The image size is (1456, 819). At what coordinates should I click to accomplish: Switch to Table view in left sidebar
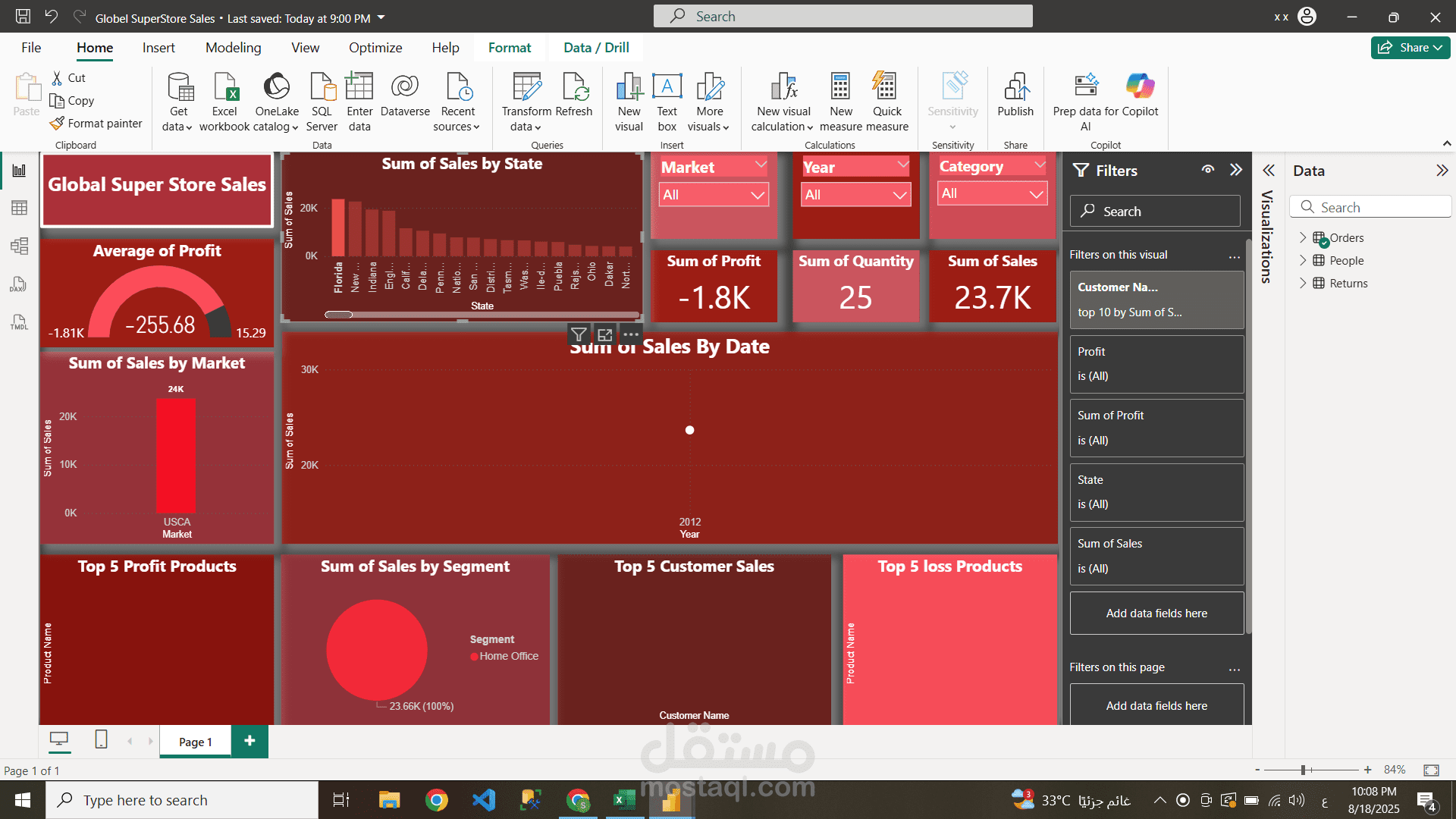pos(19,208)
